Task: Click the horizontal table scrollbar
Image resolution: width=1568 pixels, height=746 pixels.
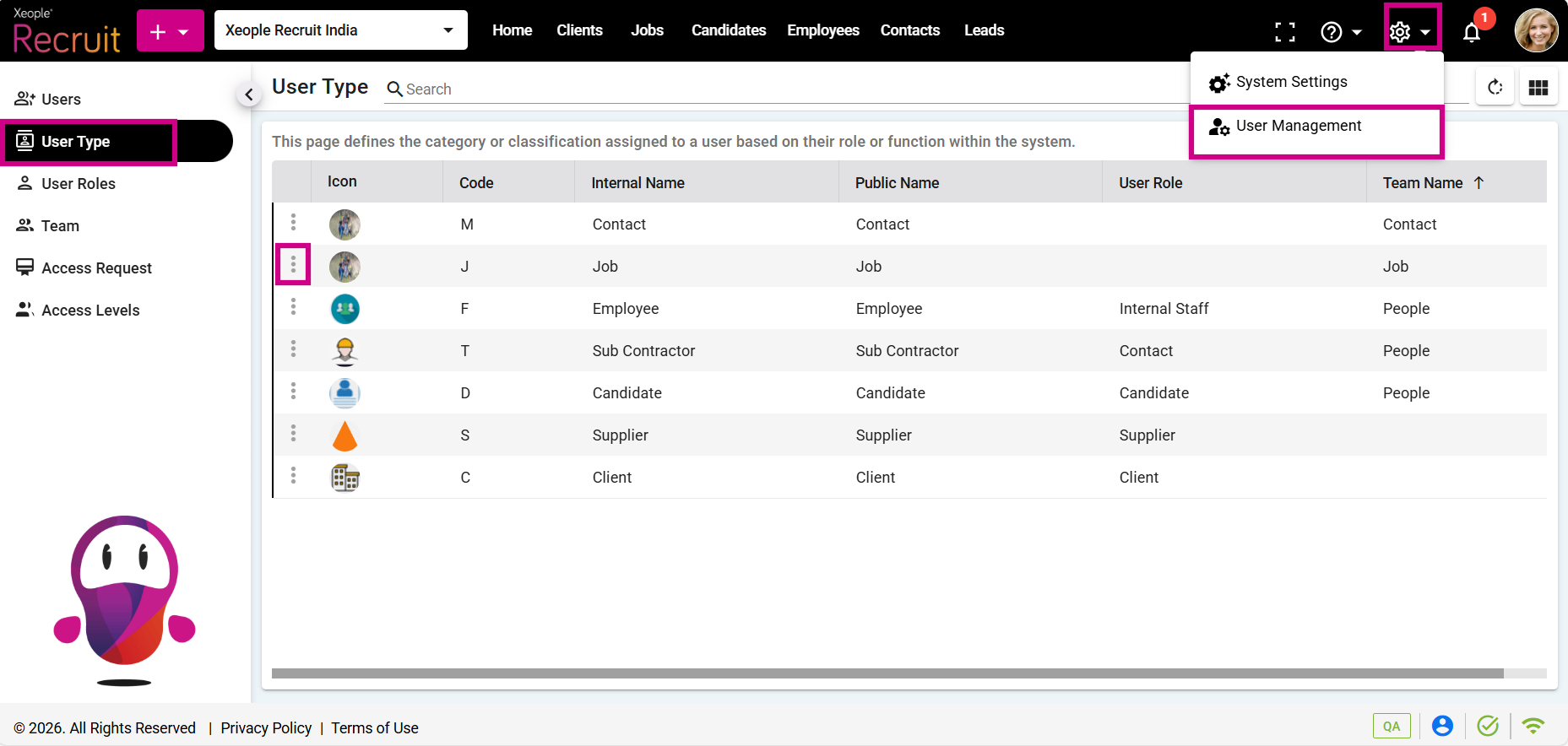Action: click(887, 673)
